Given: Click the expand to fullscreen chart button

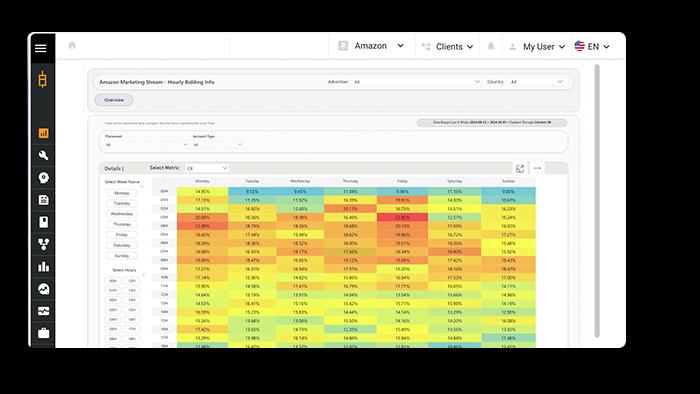Looking at the screenshot, I should [x=520, y=168].
